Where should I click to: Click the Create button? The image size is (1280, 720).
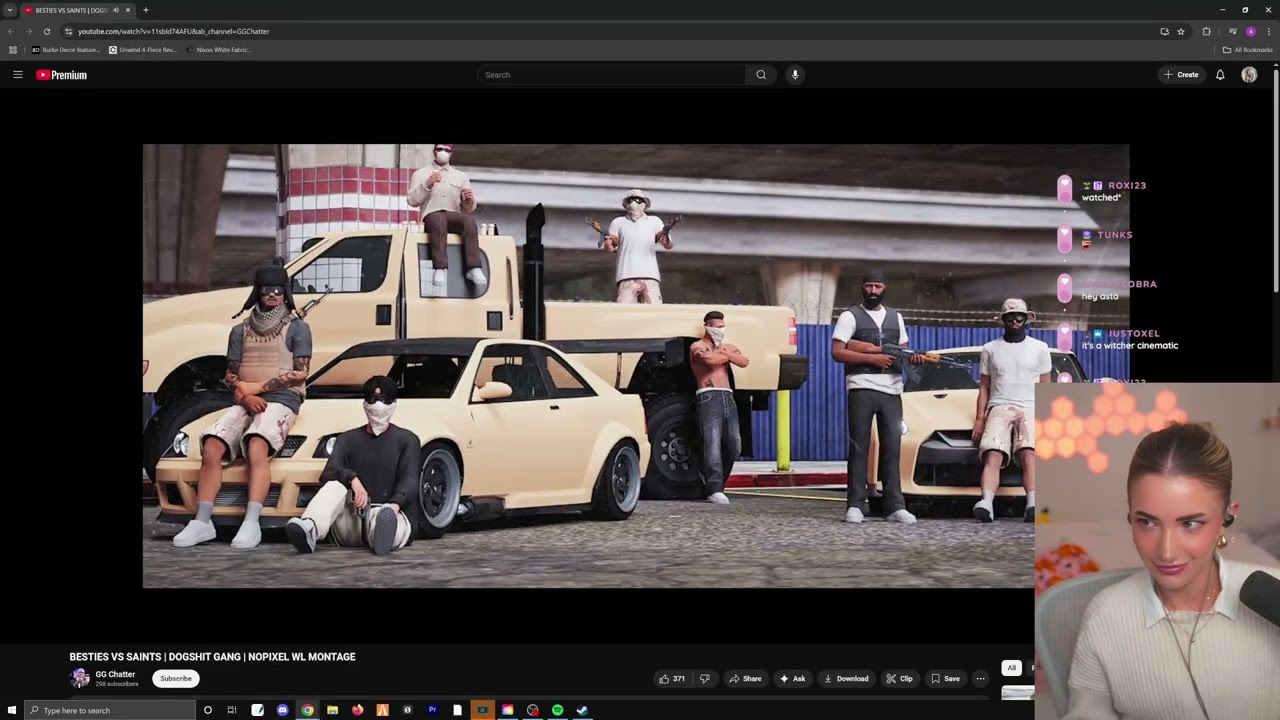[1181, 75]
